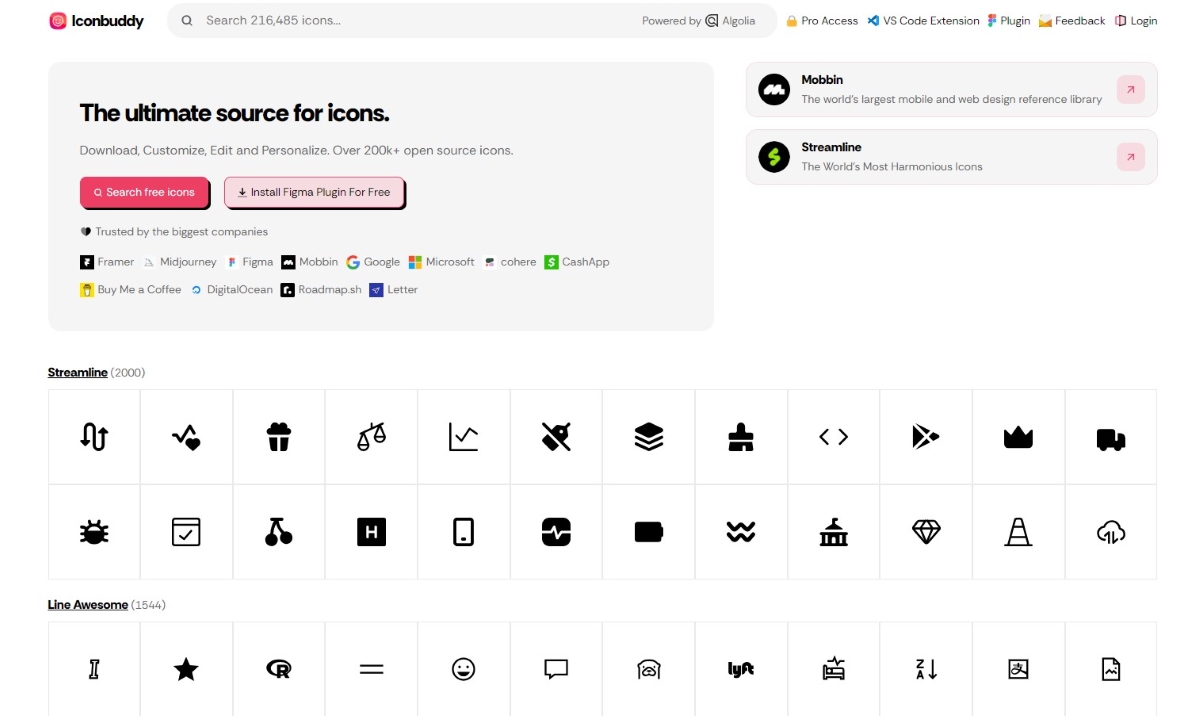Click the Streamline logo in sponsor card
Image resolution: width=1200 pixels, height=716 pixels.
774,157
